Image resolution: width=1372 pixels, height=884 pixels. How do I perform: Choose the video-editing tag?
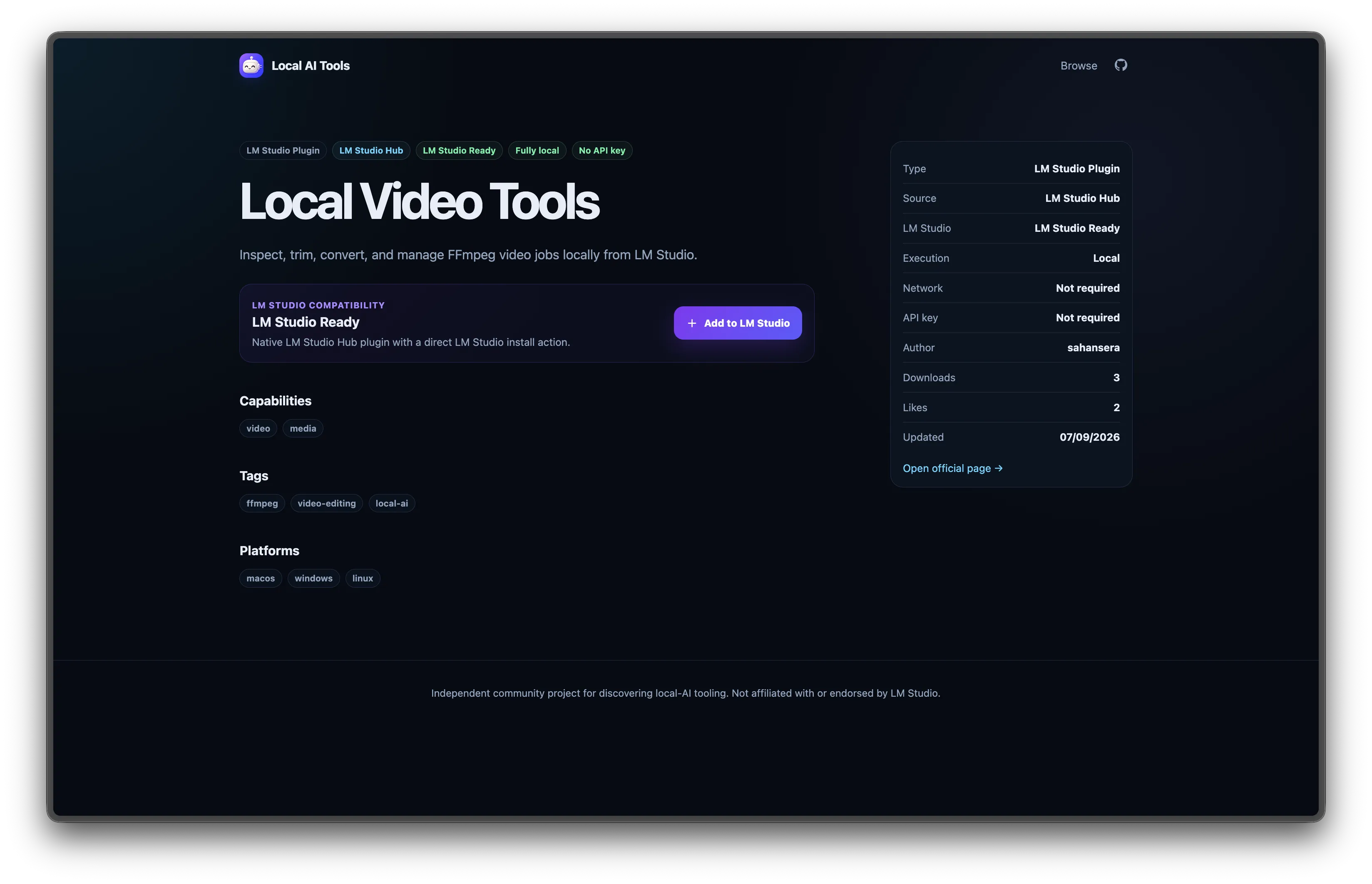tap(327, 504)
